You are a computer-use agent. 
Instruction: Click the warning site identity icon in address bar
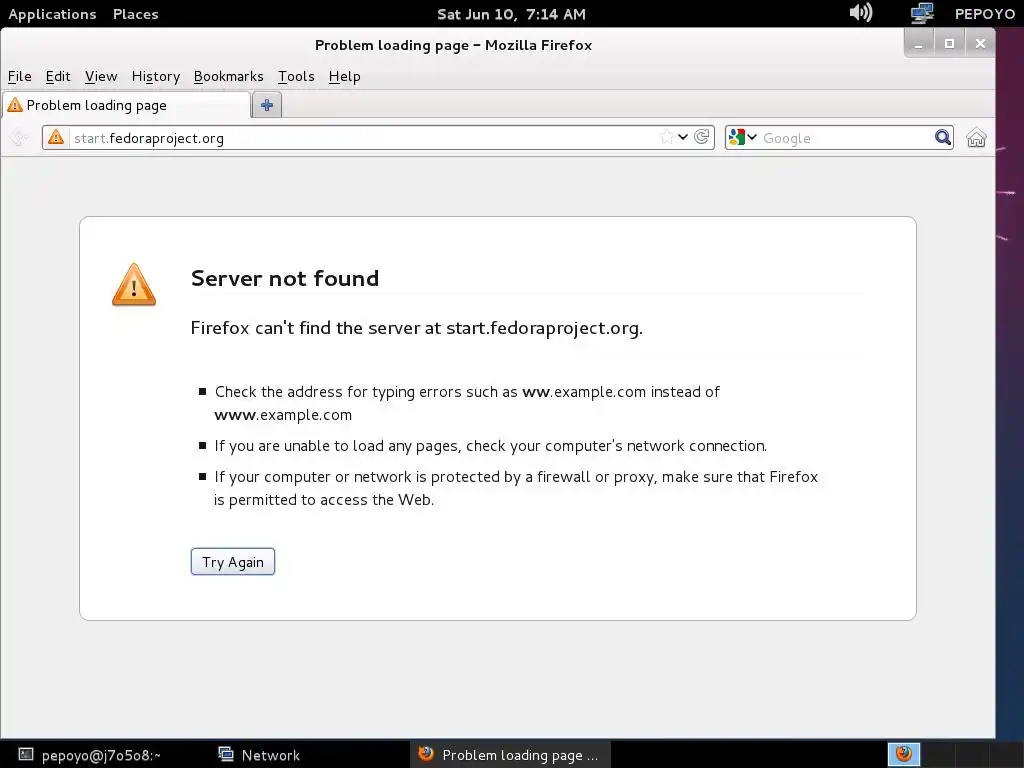[56, 138]
